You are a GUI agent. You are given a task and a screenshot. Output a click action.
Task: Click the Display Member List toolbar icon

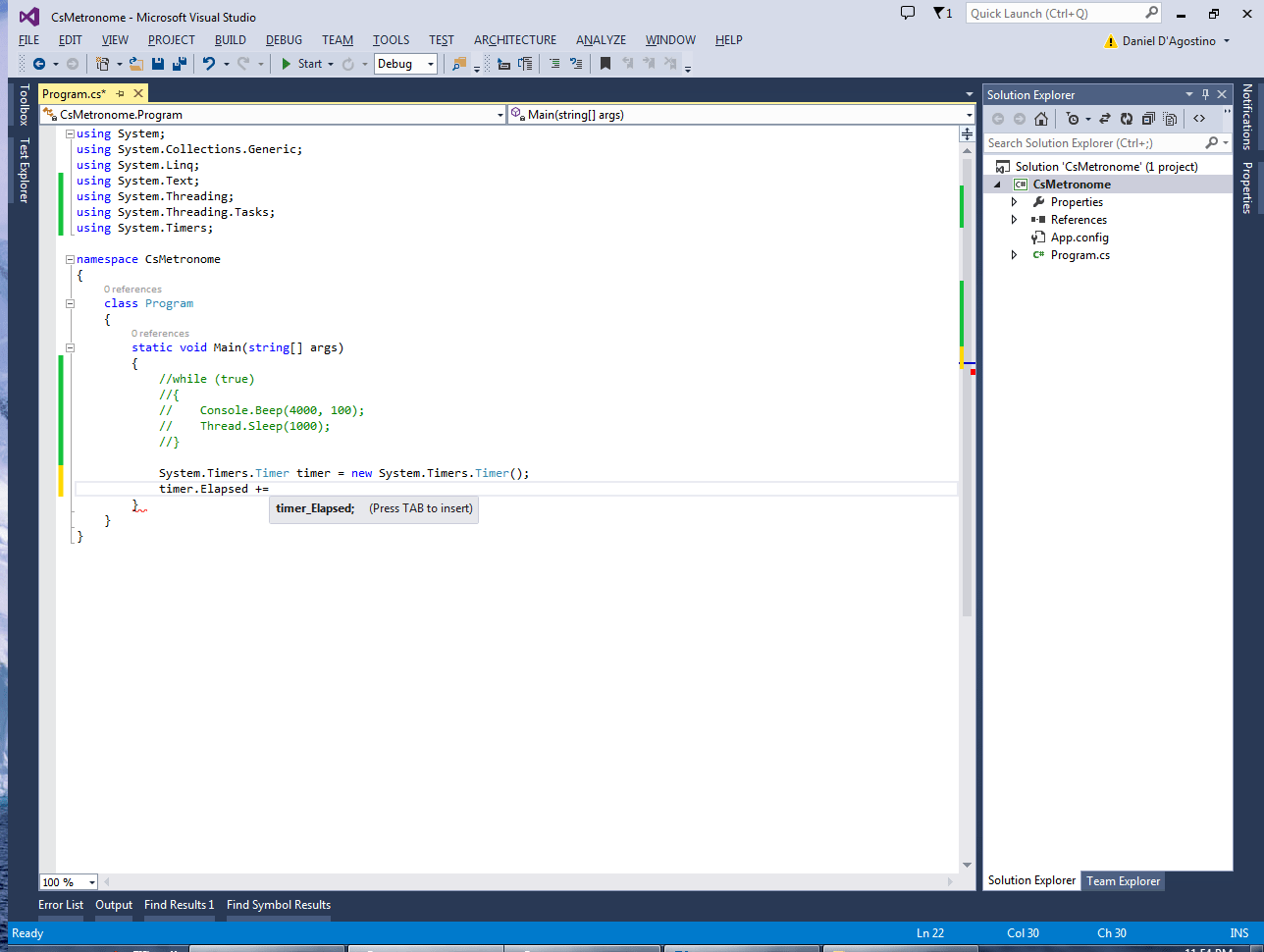click(x=503, y=64)
